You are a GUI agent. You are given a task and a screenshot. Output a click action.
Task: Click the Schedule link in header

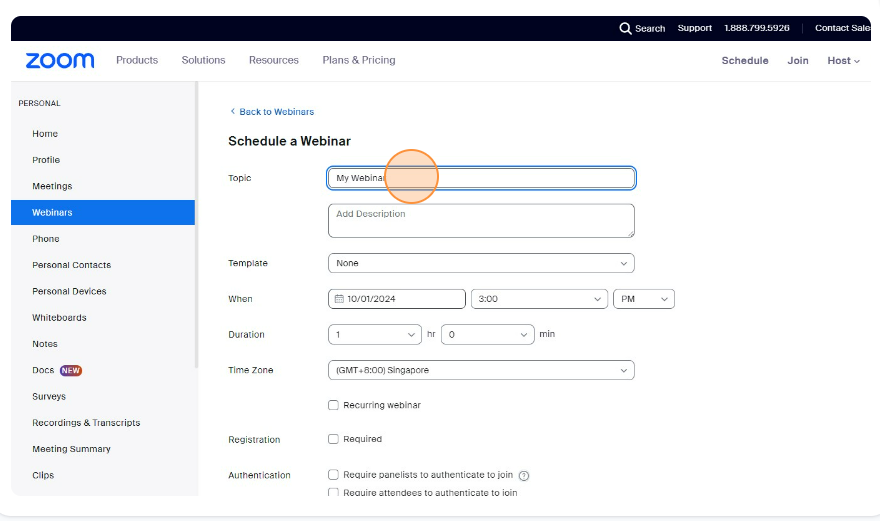click(x=745, y=61)
